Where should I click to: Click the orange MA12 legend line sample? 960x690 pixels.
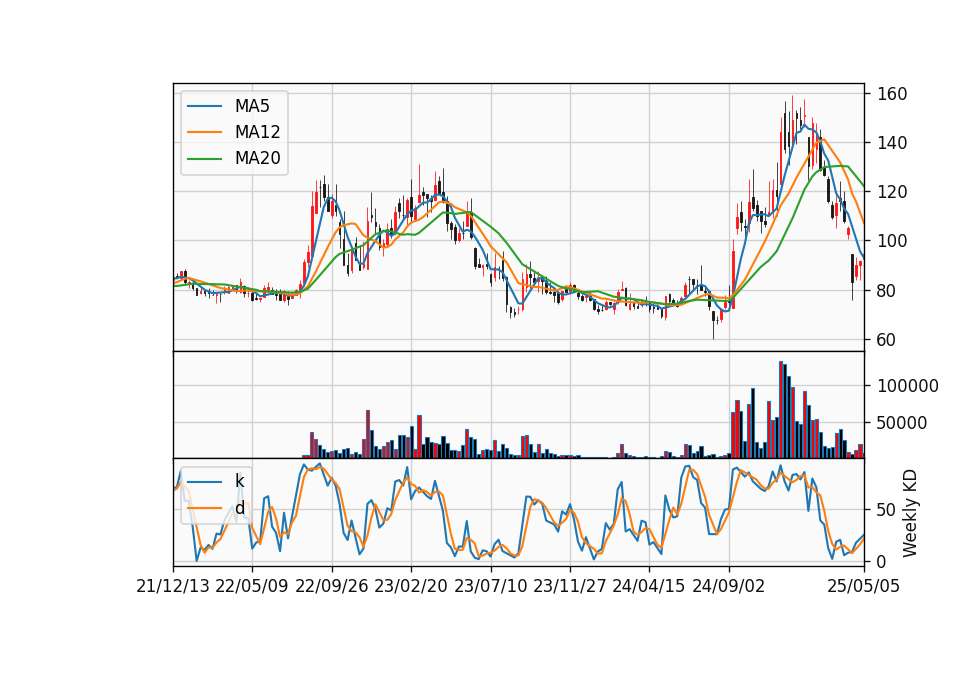pyautogui.click(x=204, y=132)
